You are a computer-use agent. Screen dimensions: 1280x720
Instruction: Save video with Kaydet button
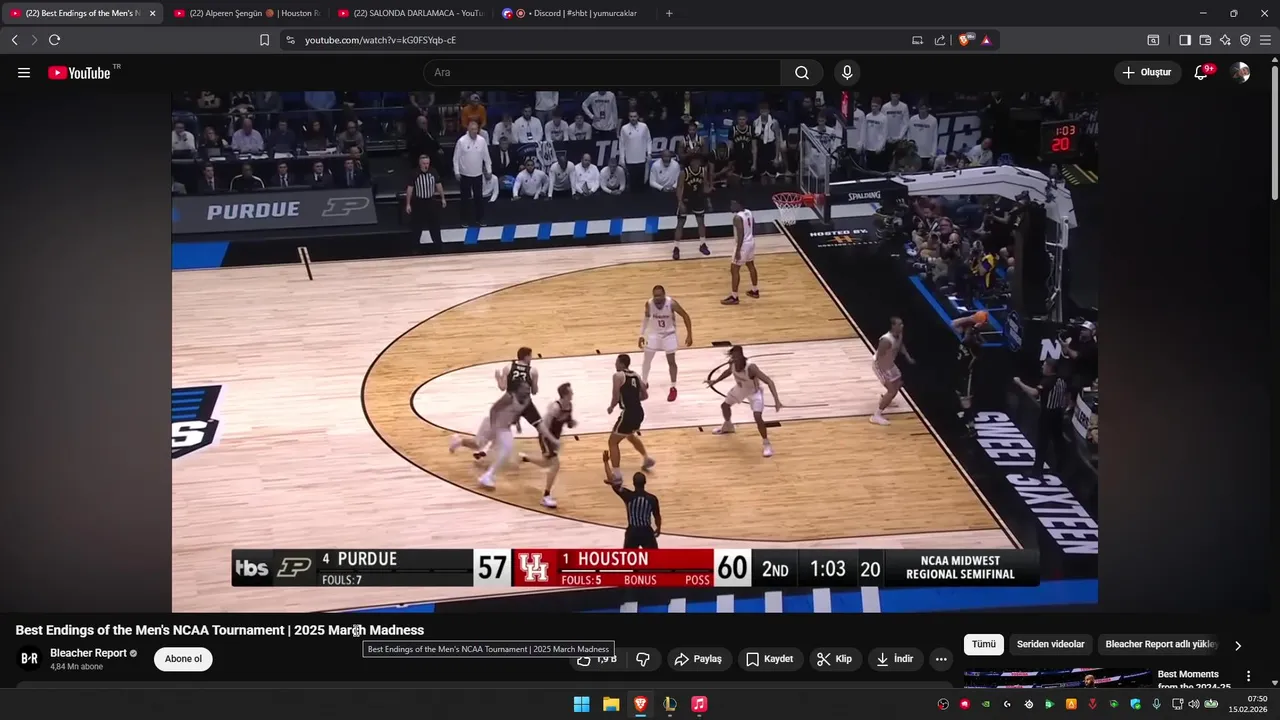769,659
